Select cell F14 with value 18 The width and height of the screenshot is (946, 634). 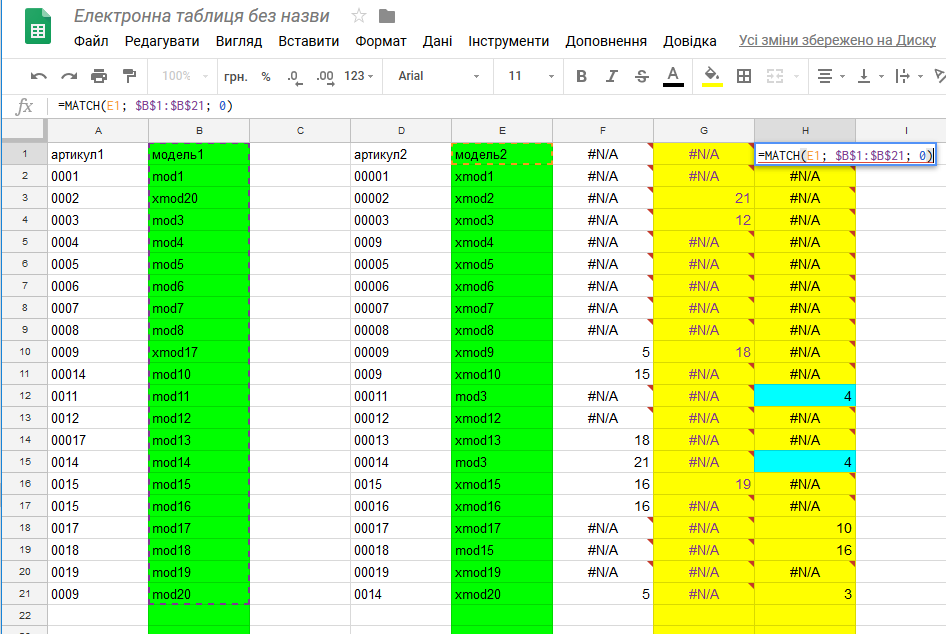(603, 440)
